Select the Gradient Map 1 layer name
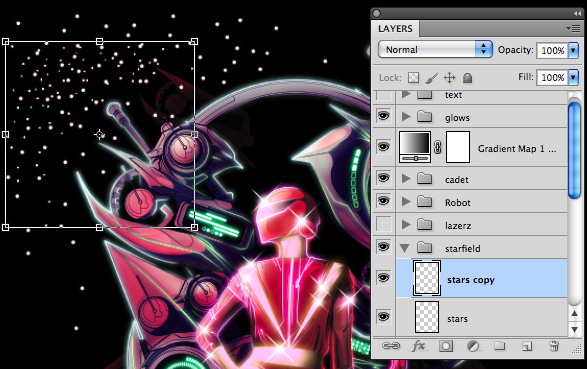This screenshot has width=587, height=369. (517, 149)
